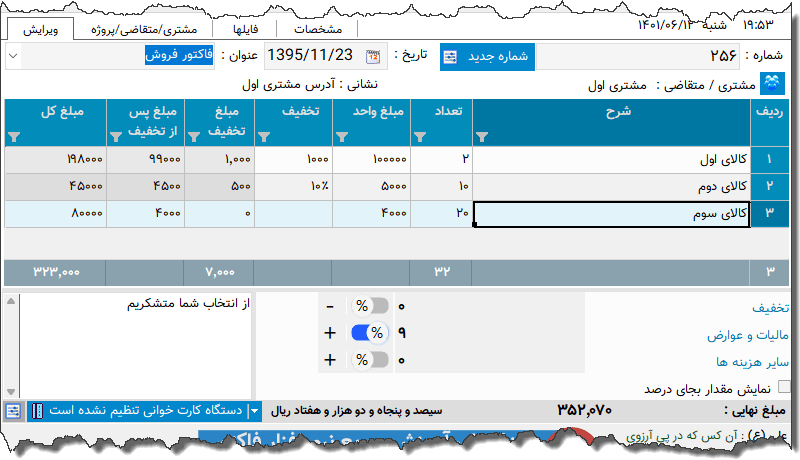Filter the تخفیف column
This screenshot has width=800, height=460.
click(x=263, y=137)
